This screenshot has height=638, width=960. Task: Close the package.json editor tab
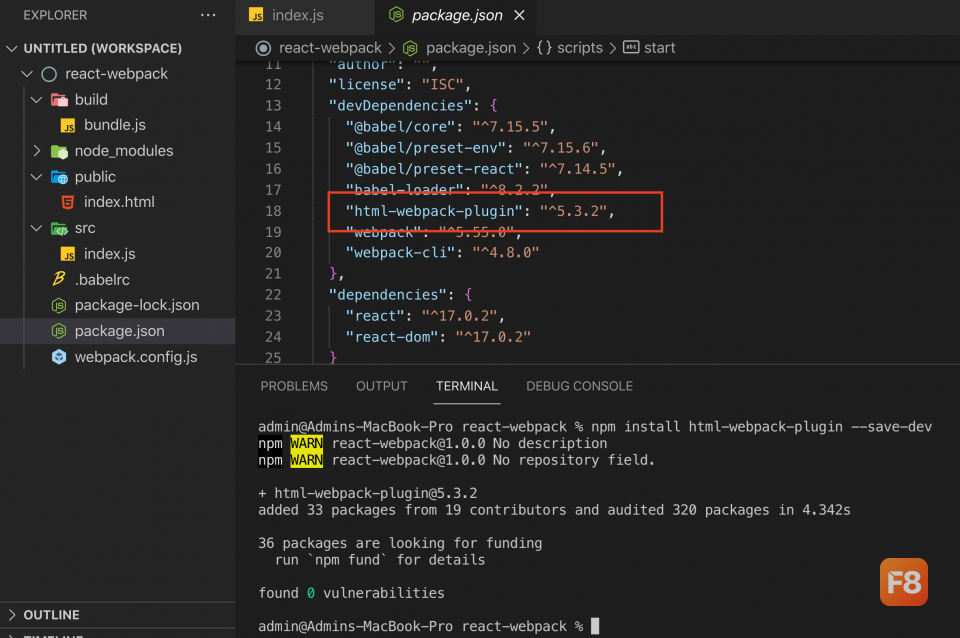tap(519, 15)
